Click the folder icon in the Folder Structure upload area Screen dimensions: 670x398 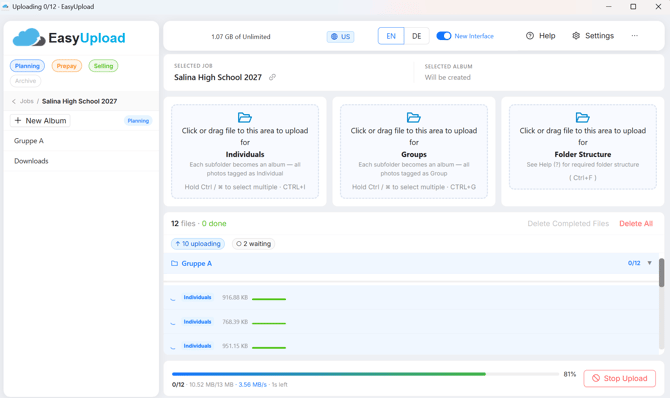(582, 117)
